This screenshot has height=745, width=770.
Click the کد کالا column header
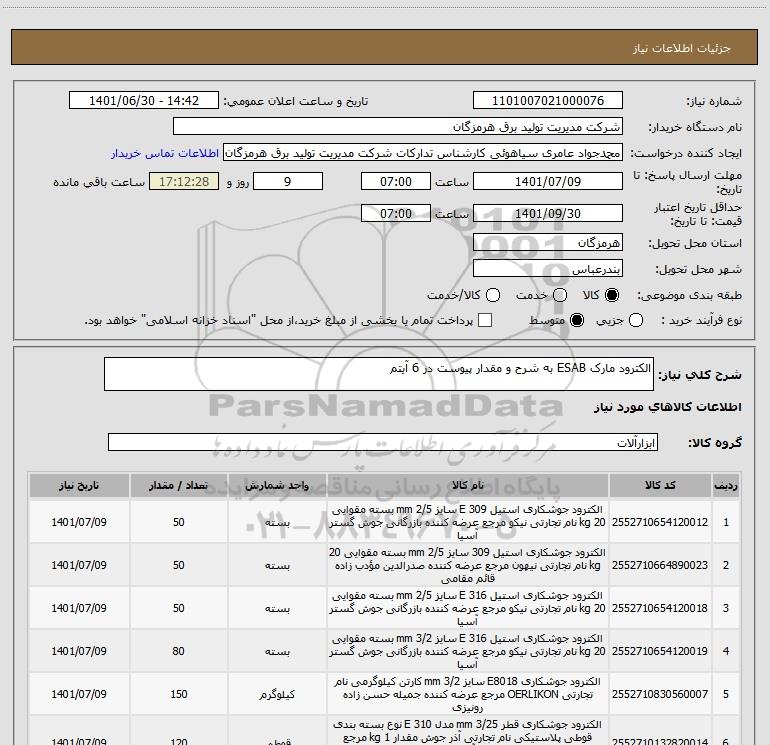pos(660,485)
